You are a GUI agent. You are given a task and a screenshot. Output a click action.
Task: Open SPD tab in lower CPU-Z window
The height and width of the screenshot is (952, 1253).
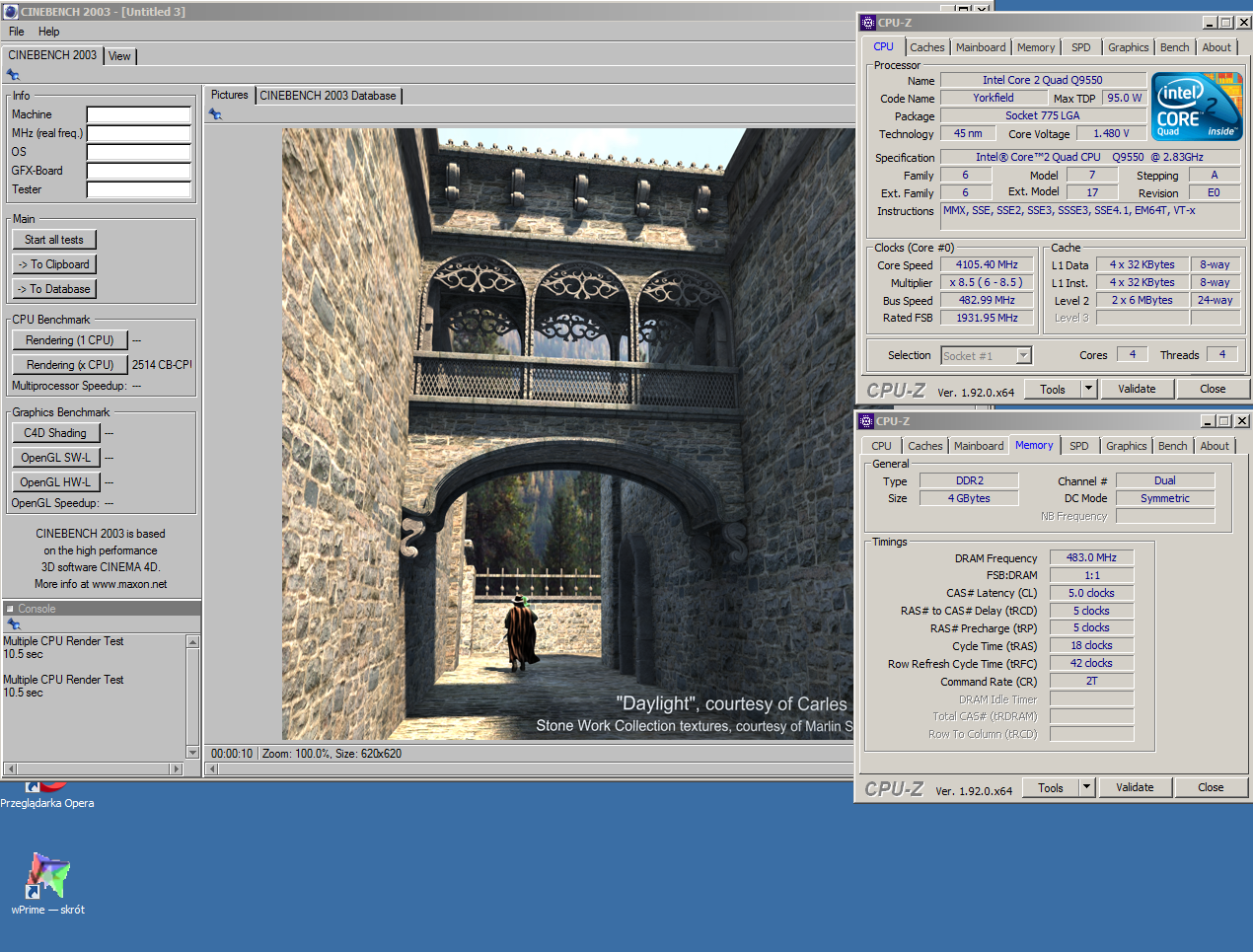(x=1079, y=446)
